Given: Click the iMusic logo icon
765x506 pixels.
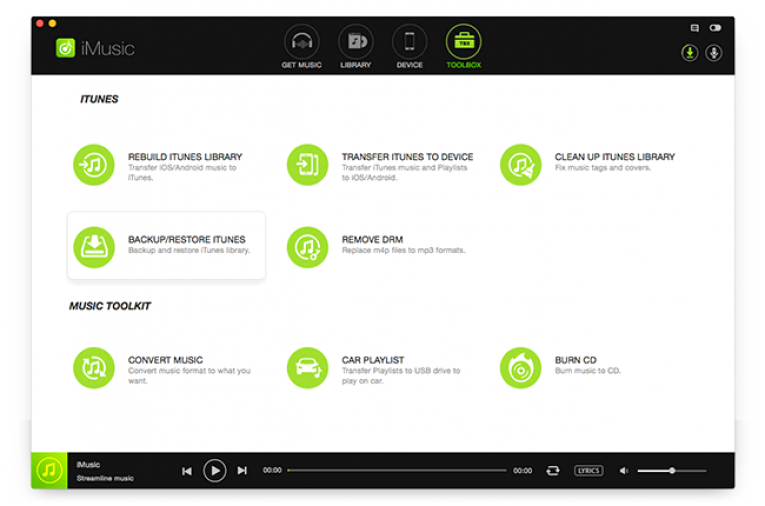Looking at the screenshot, I should tap(65, 48).
